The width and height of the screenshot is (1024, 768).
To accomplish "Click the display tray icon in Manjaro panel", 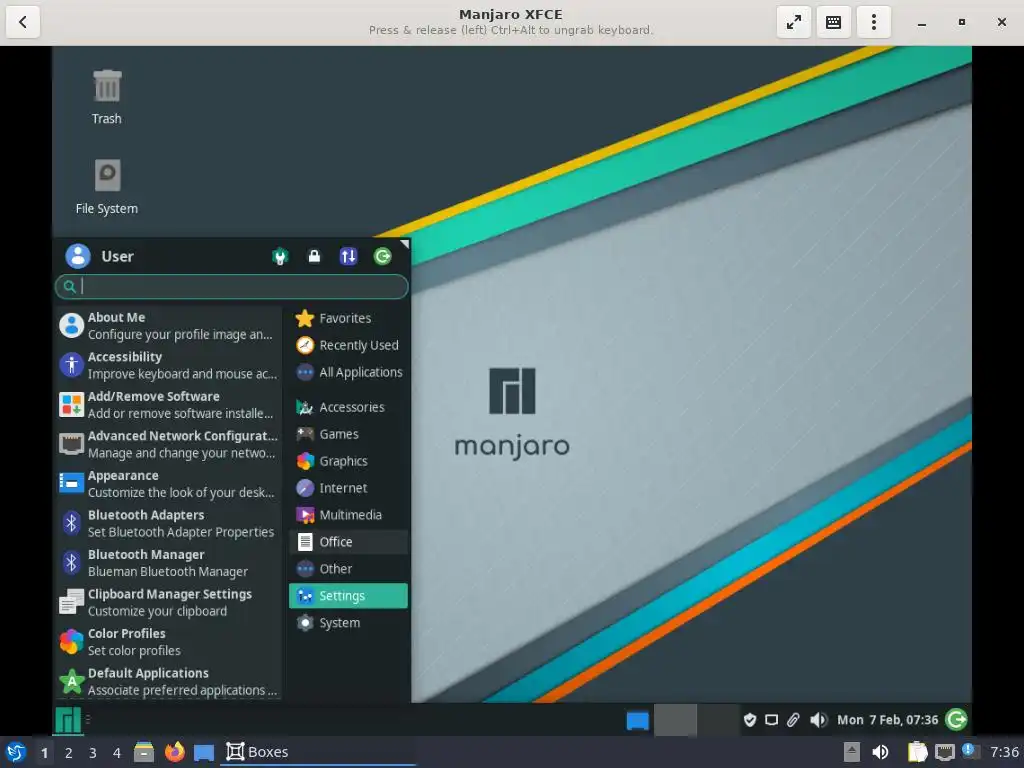I will point(771,720).
